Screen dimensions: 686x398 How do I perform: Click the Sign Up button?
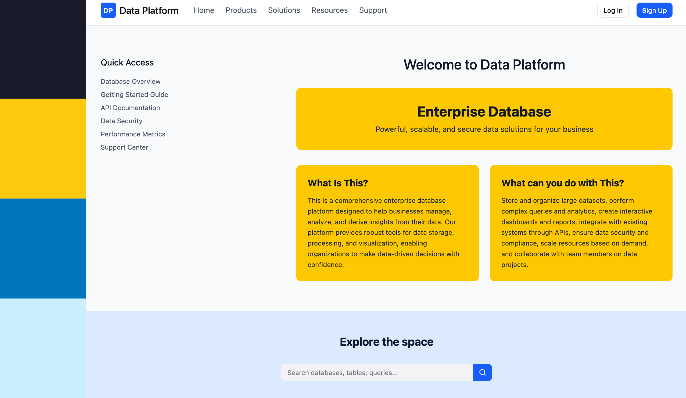click(654, 10)
